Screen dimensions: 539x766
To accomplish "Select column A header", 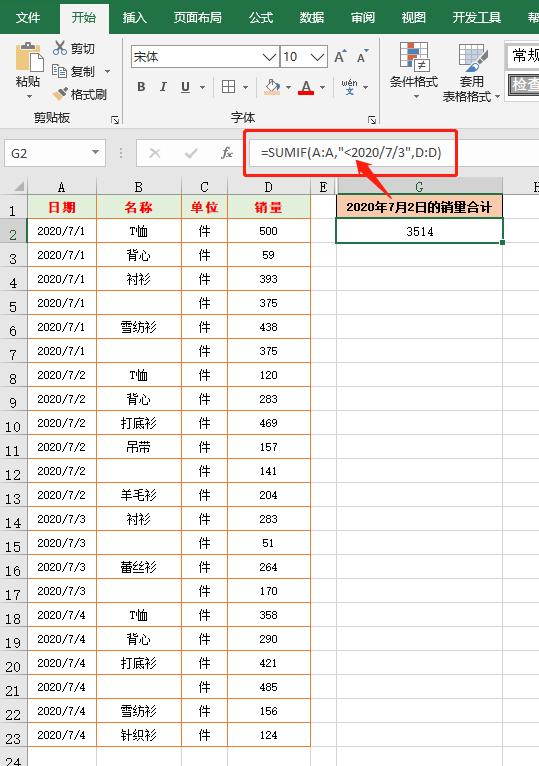I will tap(62, 187).
